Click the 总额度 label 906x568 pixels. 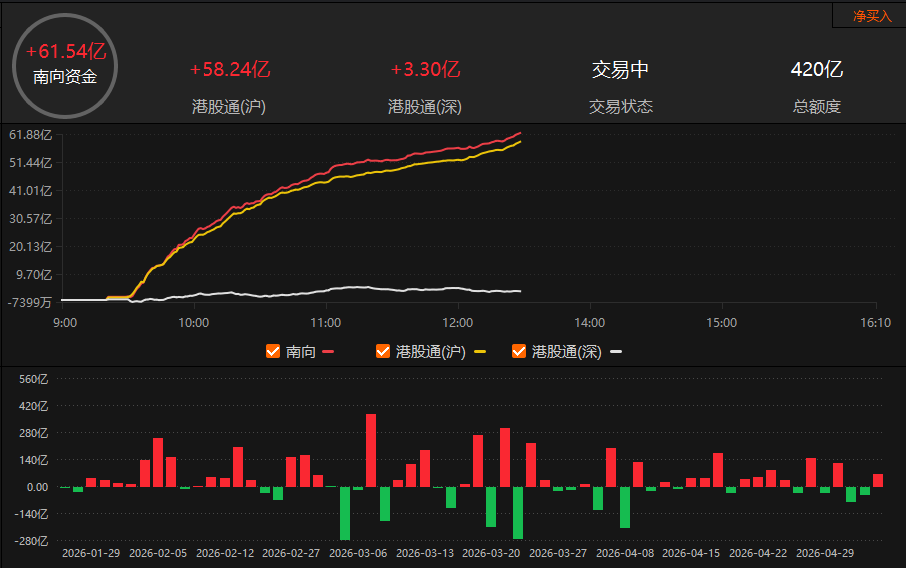[816, 107]
